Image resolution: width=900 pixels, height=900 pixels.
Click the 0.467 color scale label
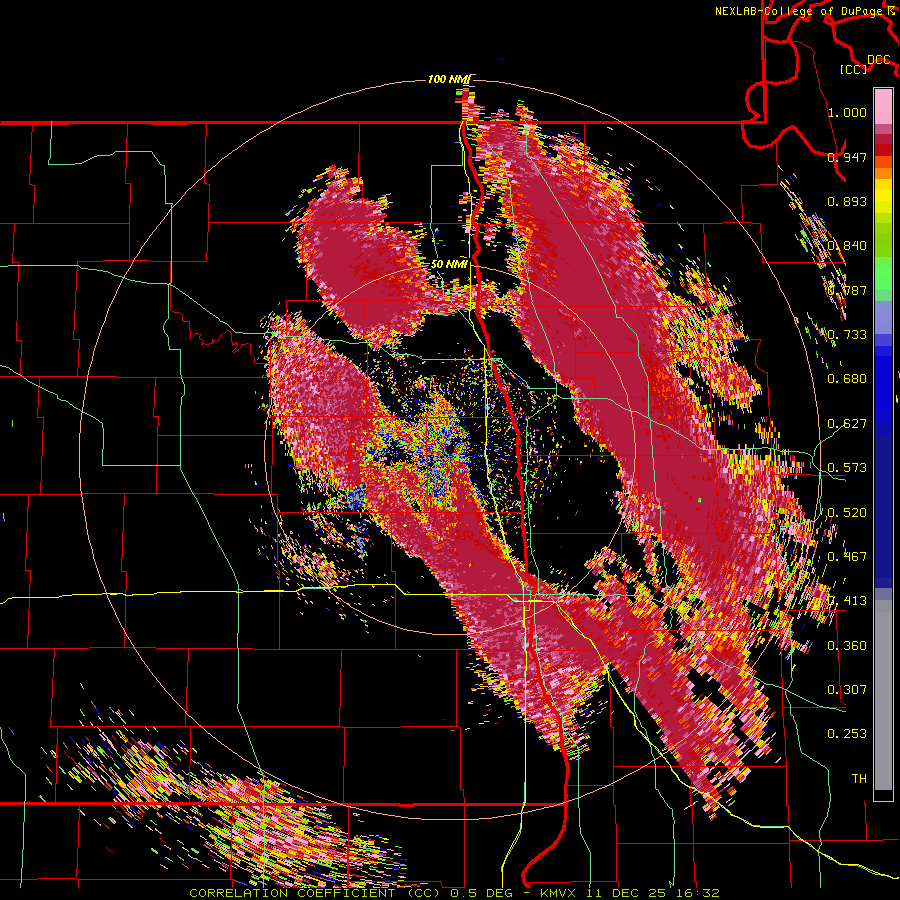coord(847,557)
